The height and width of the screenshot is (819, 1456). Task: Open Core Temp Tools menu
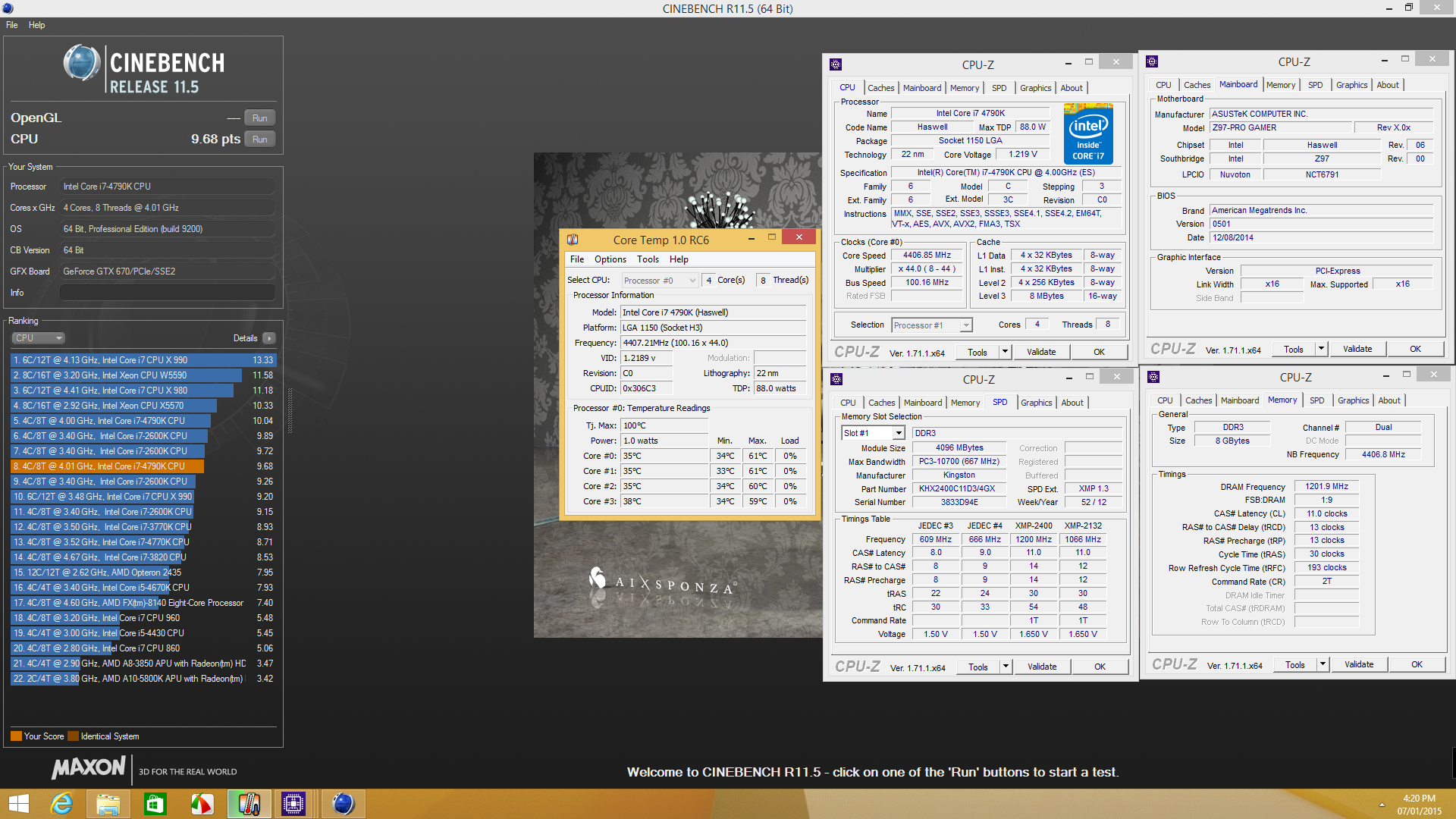(x=648, y=259)
